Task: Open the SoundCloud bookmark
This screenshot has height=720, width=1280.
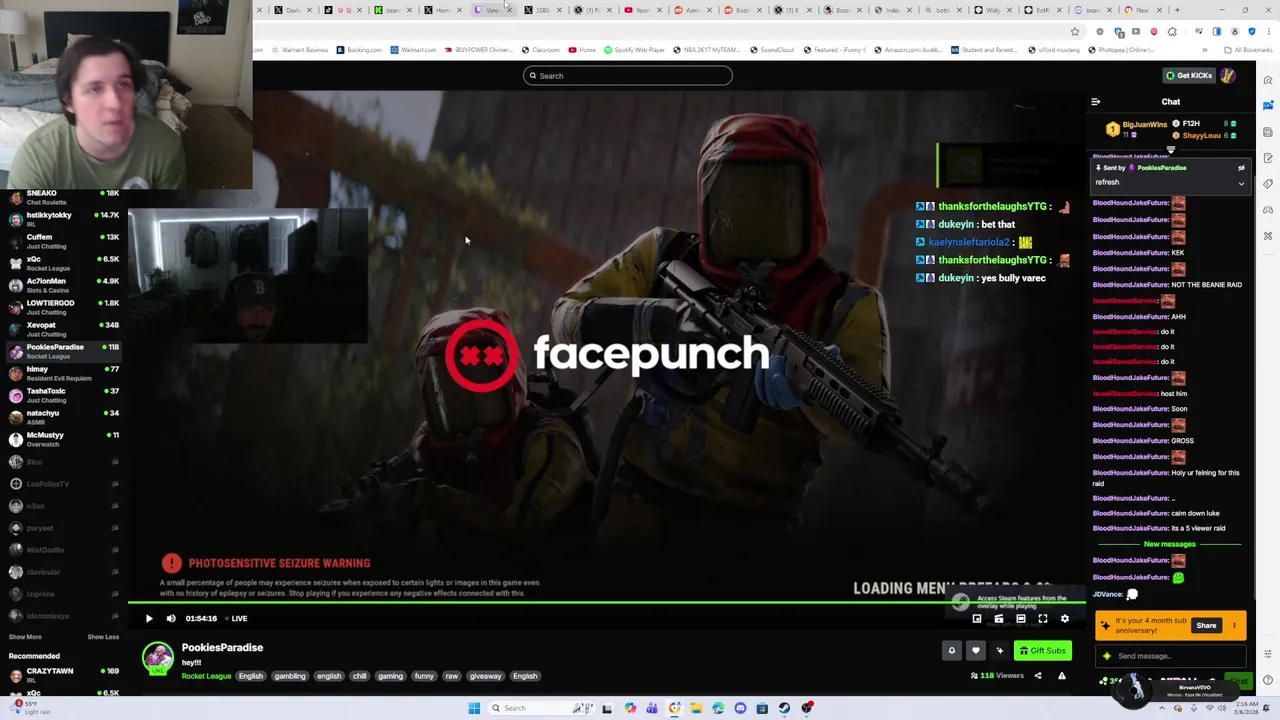Action: [x=771, y=50]
